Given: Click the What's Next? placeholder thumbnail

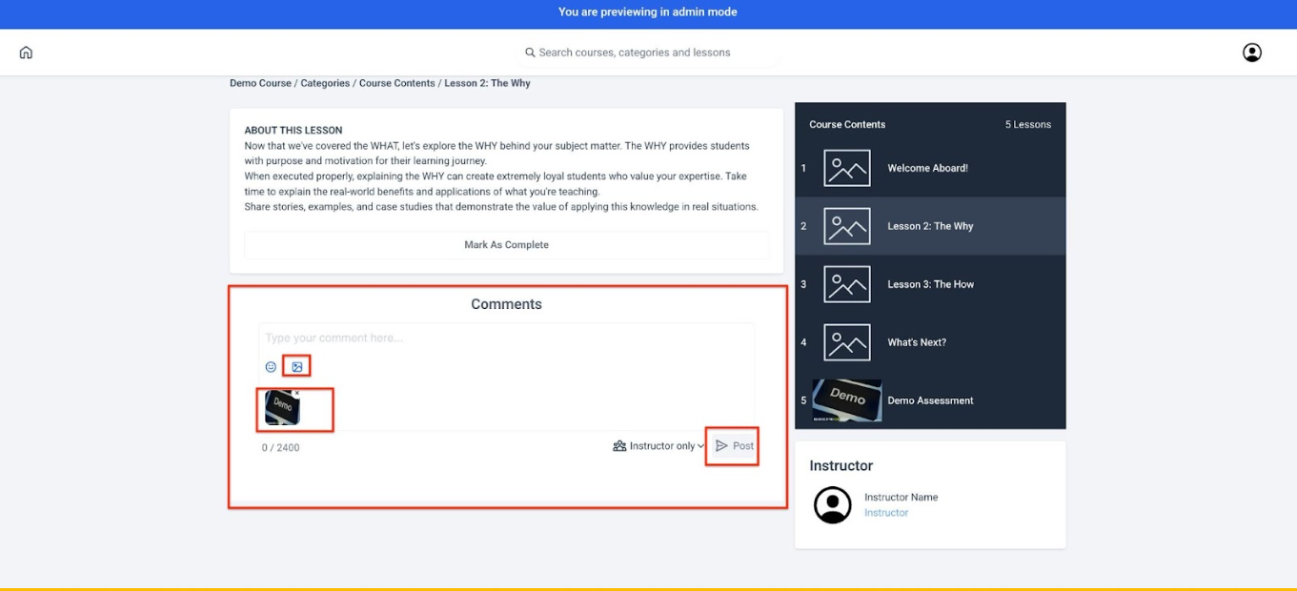Looking at the screenshot, I should [847, 342].
